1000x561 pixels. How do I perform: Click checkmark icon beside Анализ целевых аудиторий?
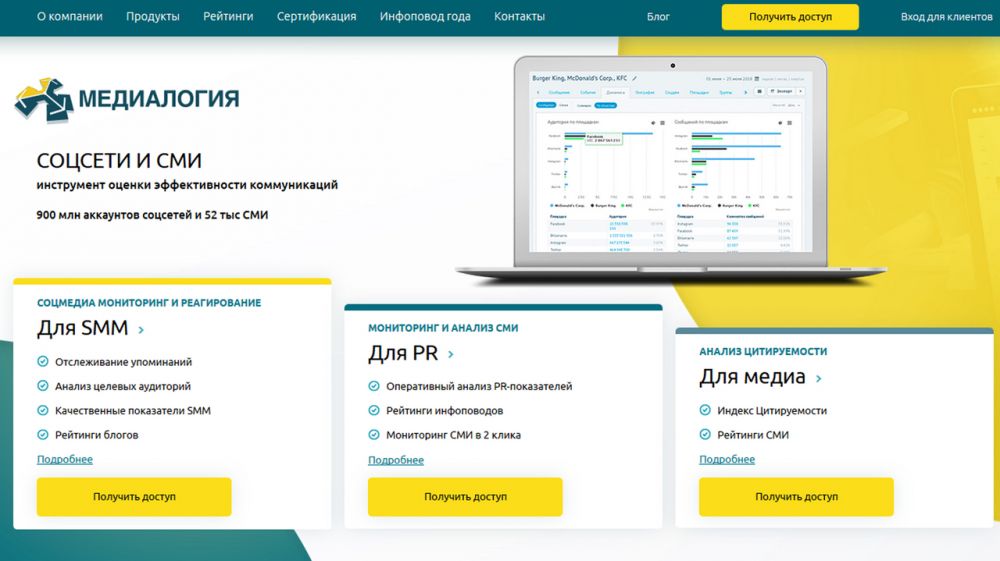(43, 386)
